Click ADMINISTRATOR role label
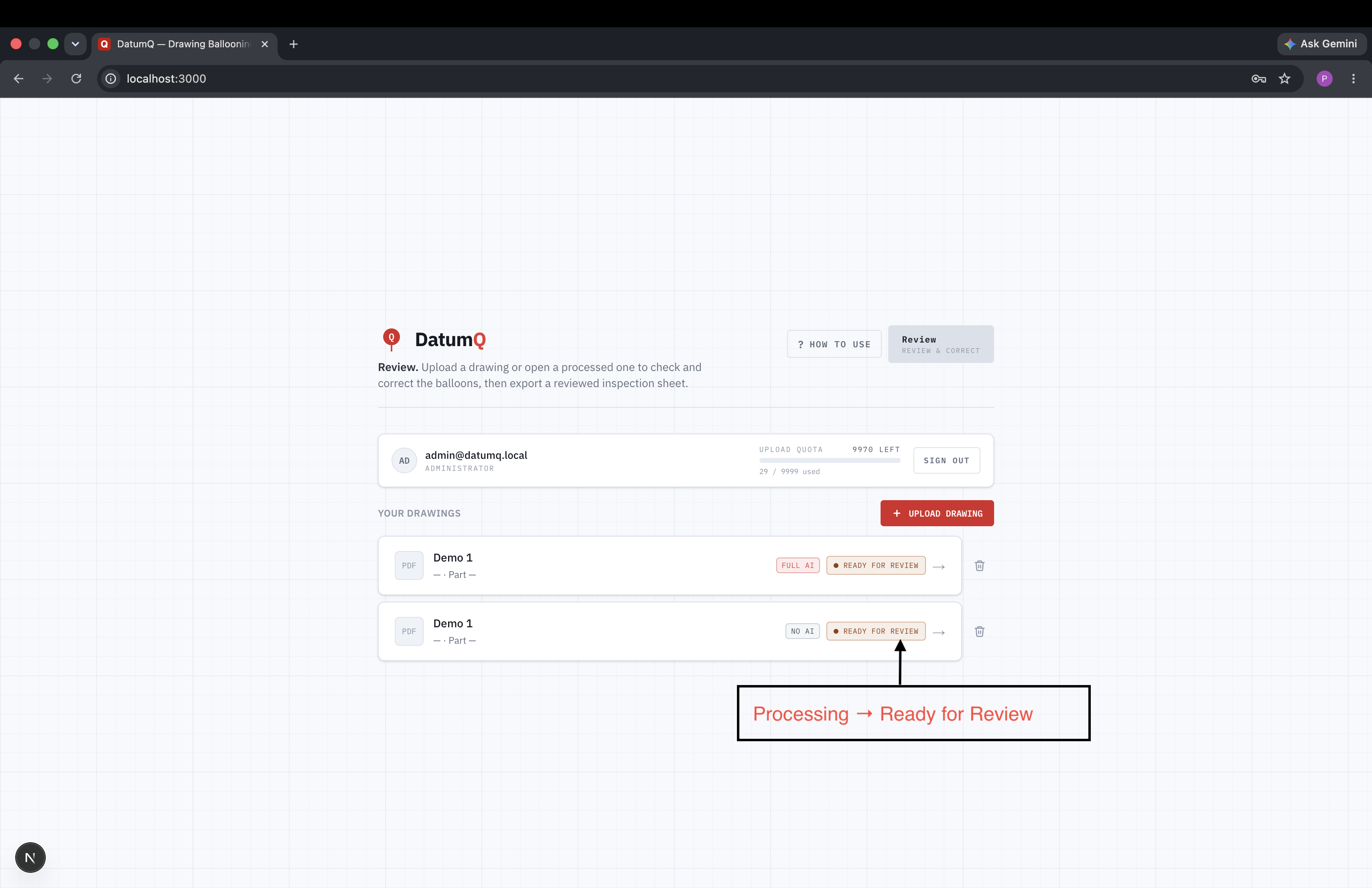 [x=459, y=468]
